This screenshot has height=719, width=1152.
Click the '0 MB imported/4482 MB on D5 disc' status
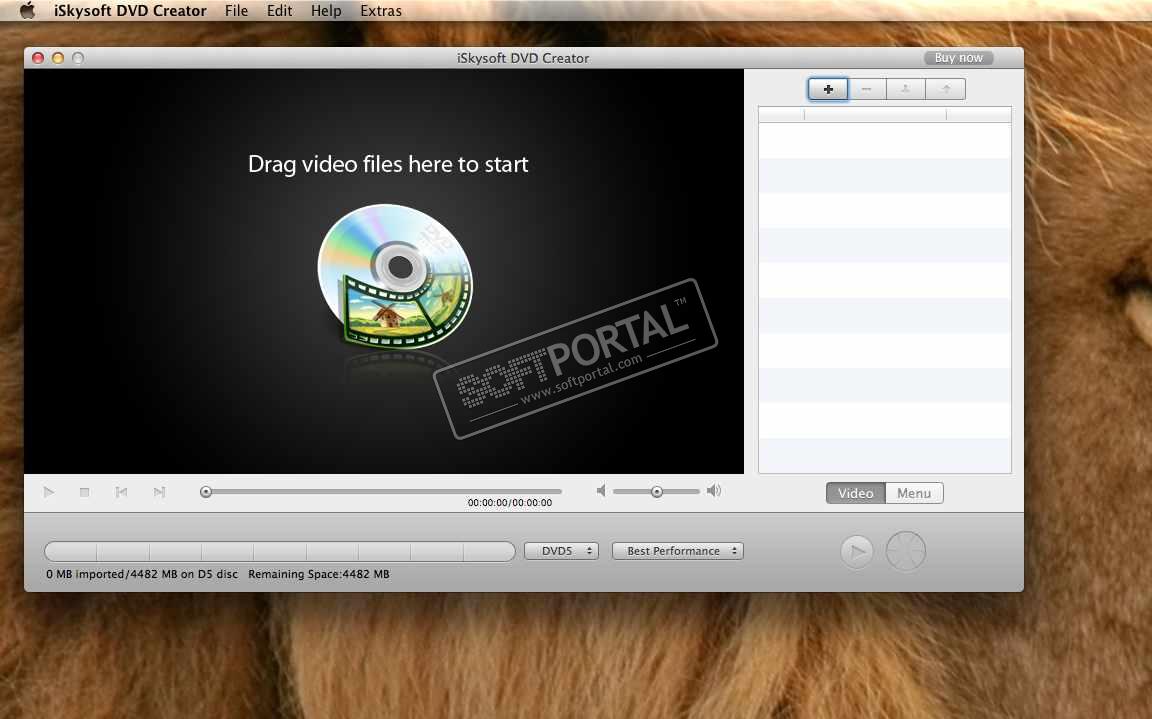coord(142,574)
